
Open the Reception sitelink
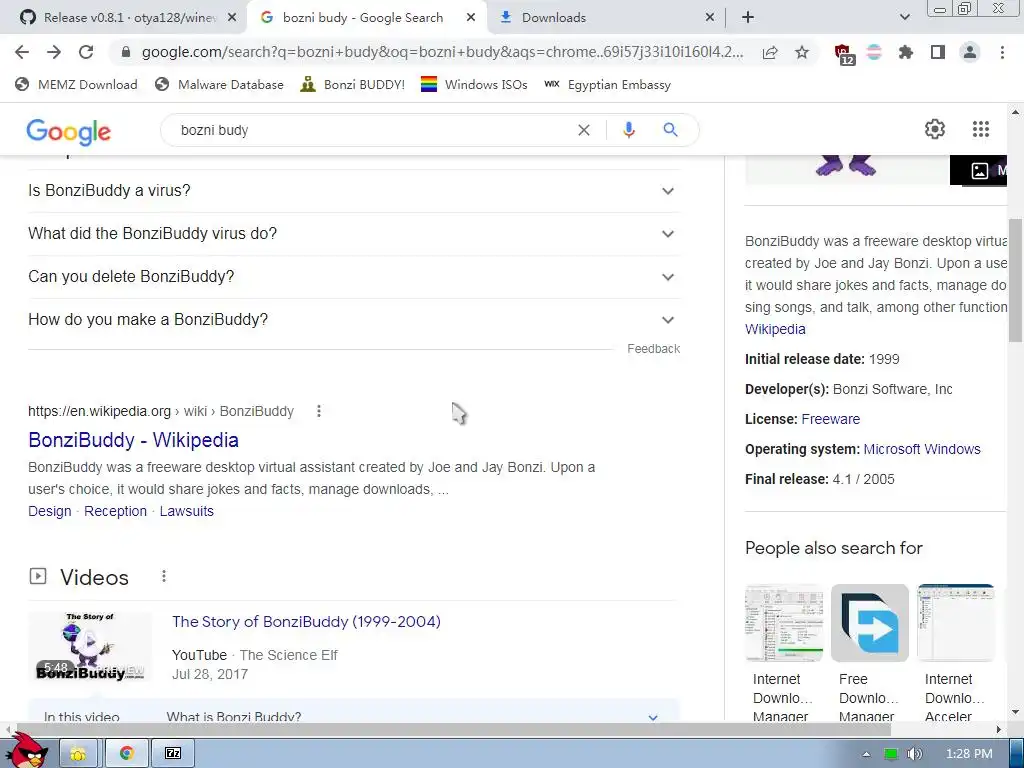[x=116, y=511]
